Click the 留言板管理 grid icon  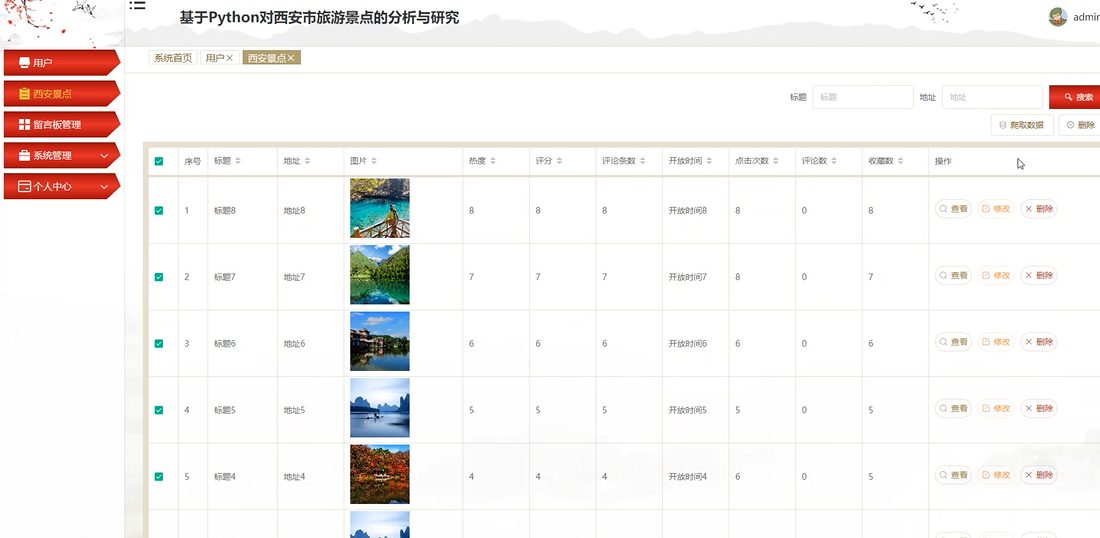click(x=25, y=124)
